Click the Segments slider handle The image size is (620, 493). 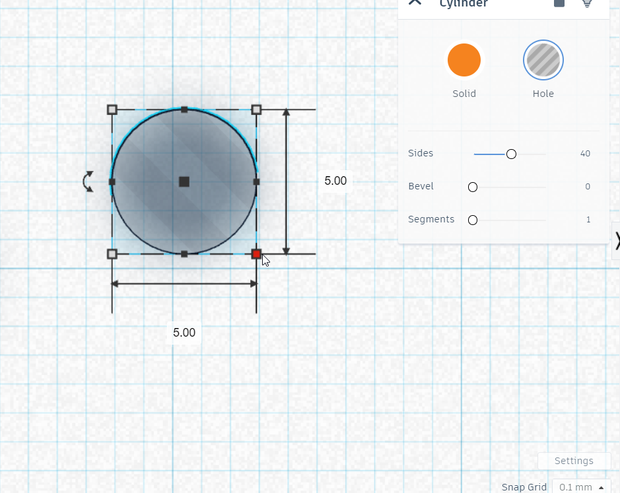pyautogui.click(x=473, y=220)
